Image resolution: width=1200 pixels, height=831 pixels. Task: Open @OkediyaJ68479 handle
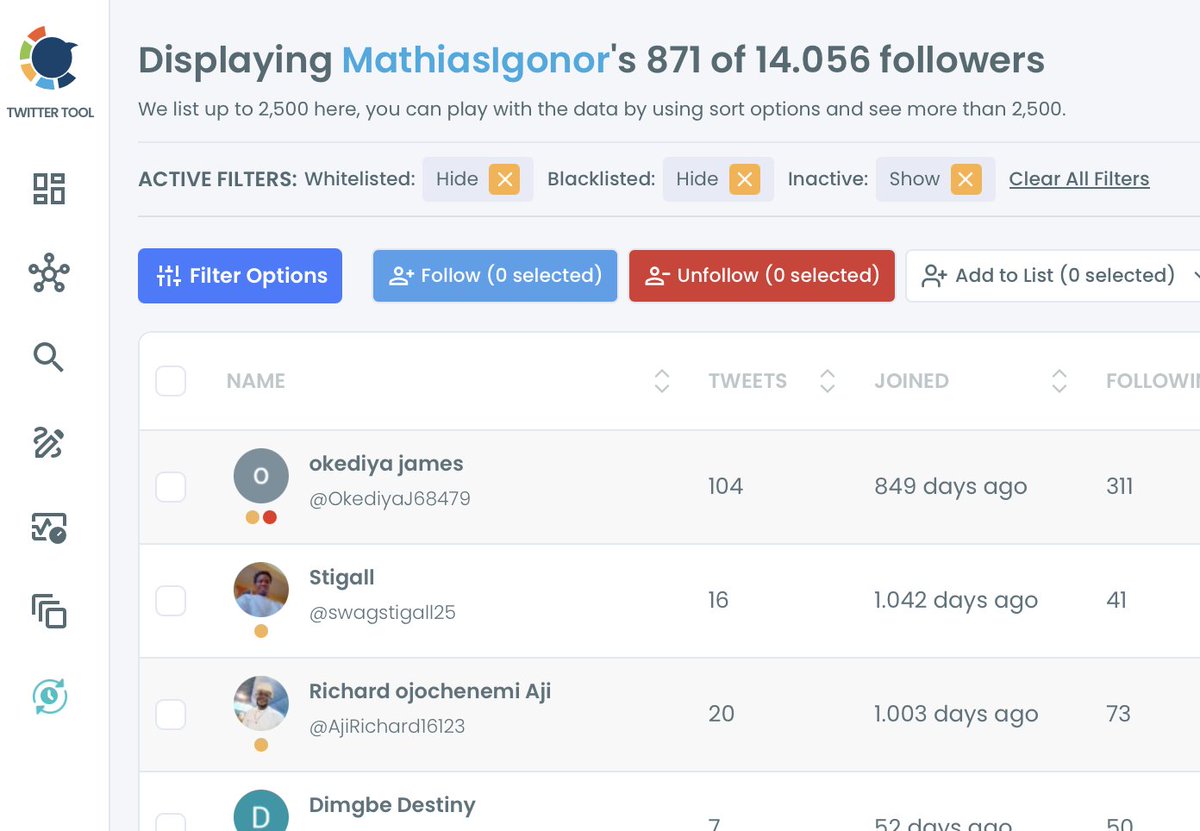(x=390, y=498)
